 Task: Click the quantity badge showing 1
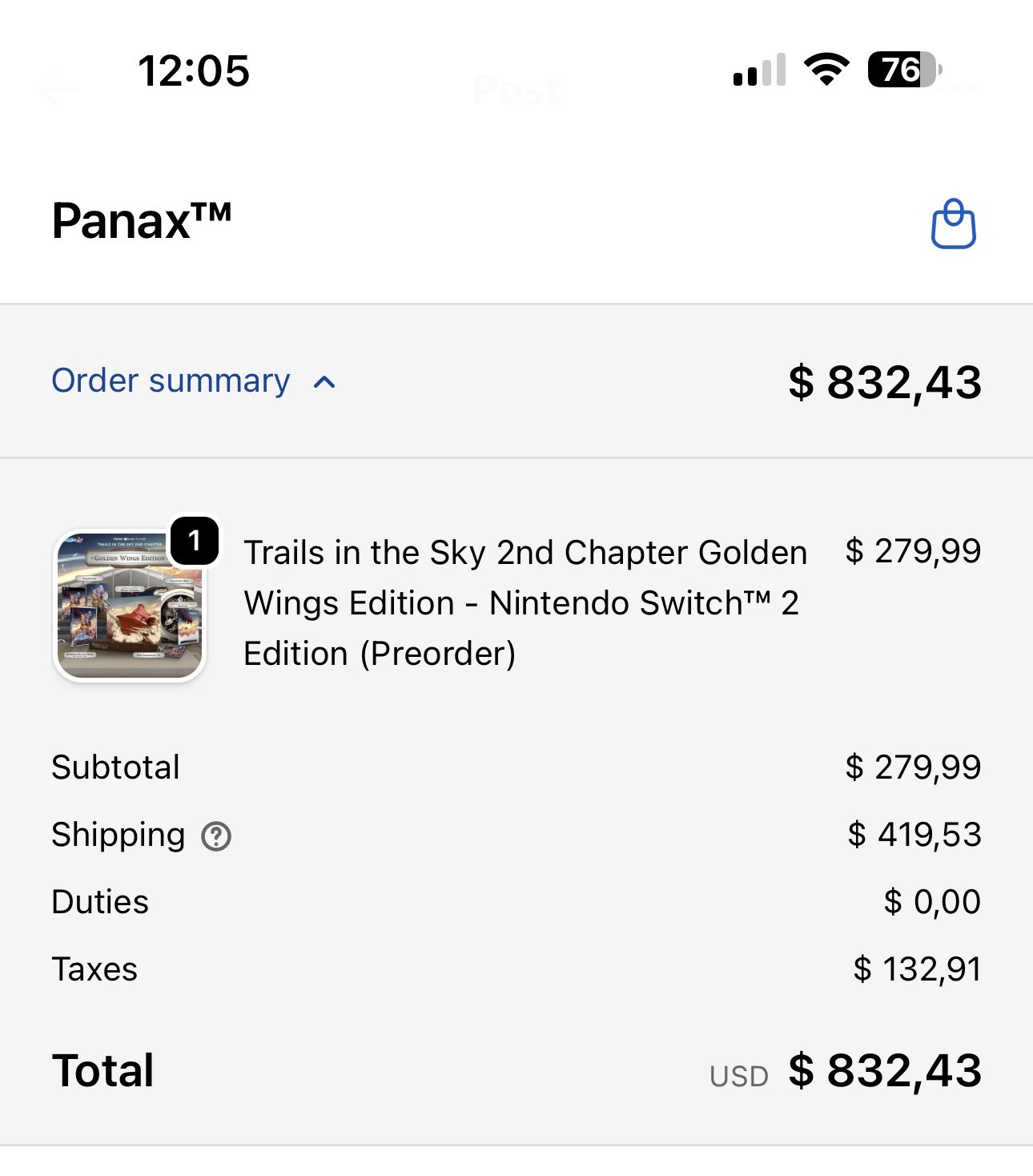[x=195, y=541]
